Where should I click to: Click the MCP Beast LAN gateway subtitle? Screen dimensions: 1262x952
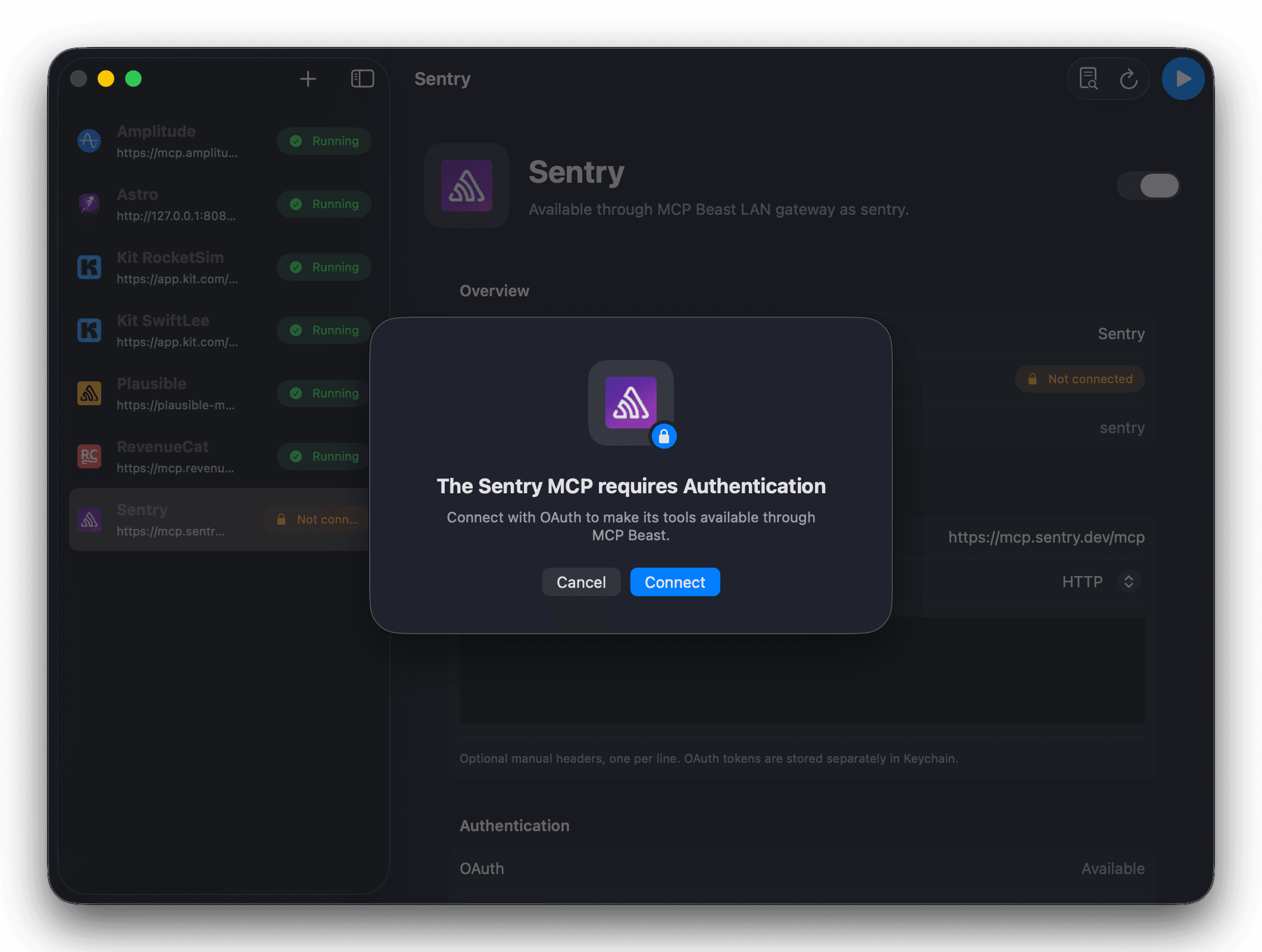point(719,209)
